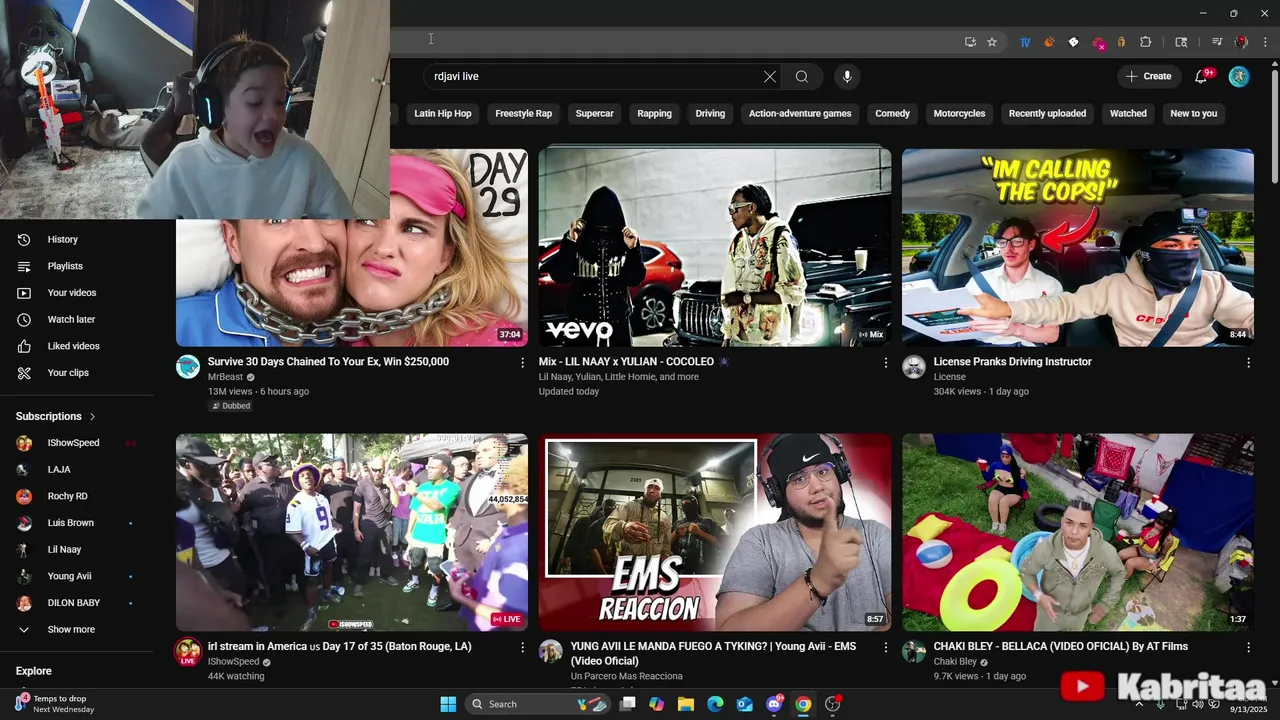
Task: Click the install app icon in address bar
Action: pos(970,42)
